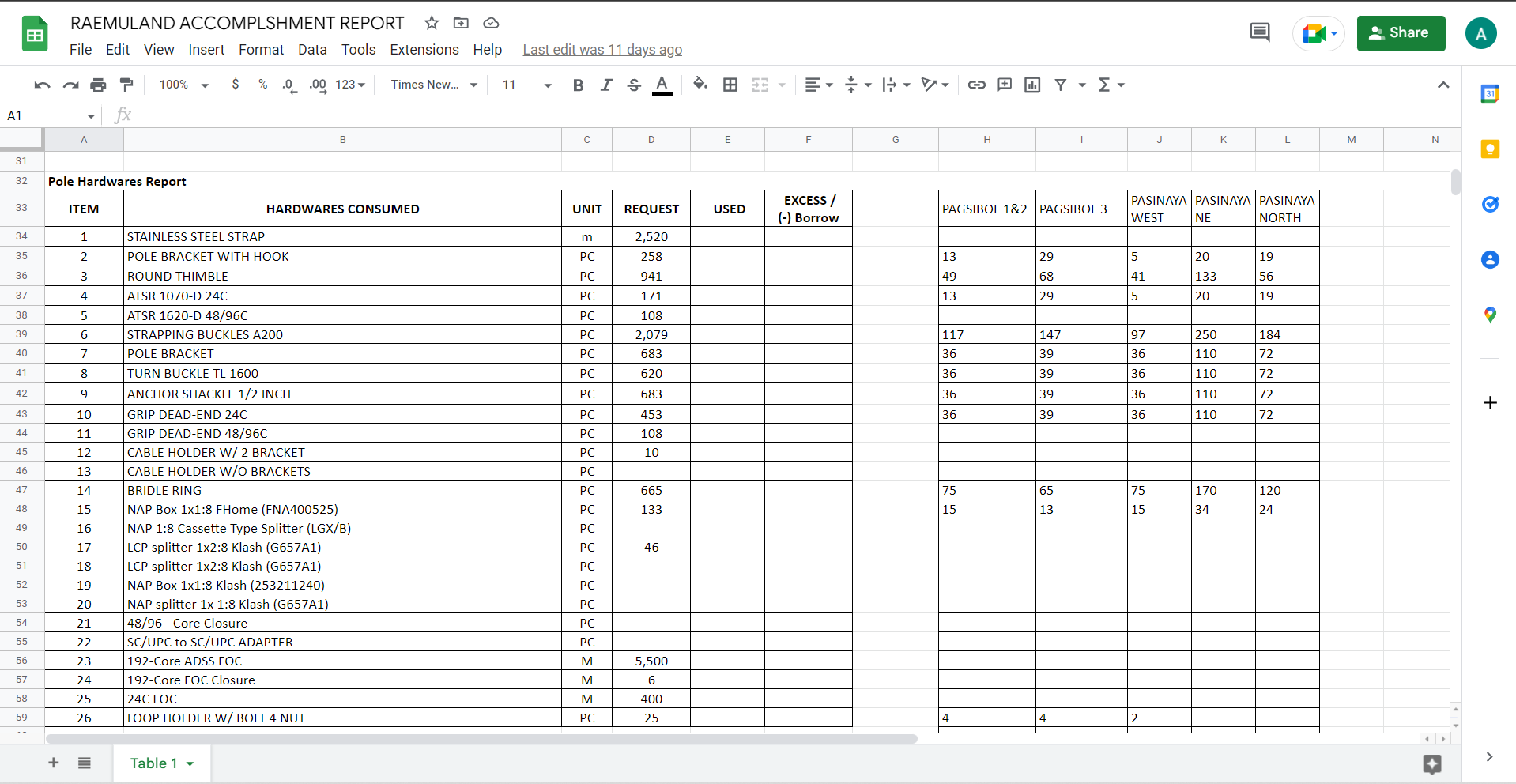Screen dimensions: 1516x784
Task: Toggle italic formatting
Action: click(606, 85)
